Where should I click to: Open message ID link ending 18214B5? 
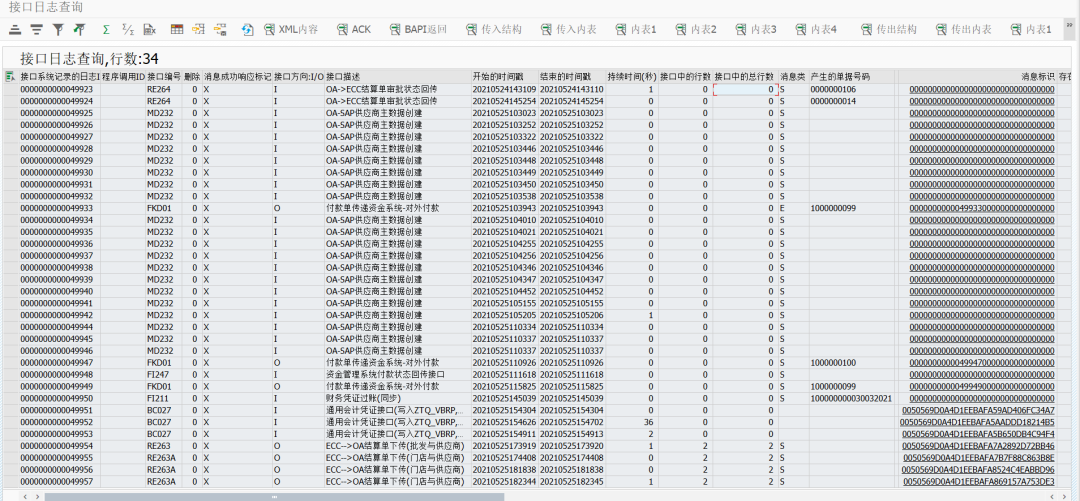click(x=977, y=422)
